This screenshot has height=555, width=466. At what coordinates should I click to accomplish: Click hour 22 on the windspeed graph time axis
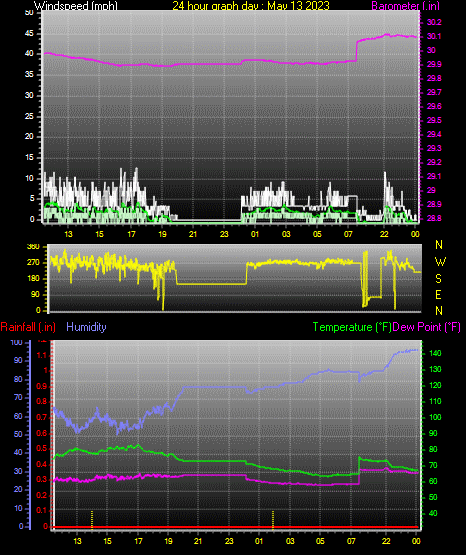click(384, 234)
